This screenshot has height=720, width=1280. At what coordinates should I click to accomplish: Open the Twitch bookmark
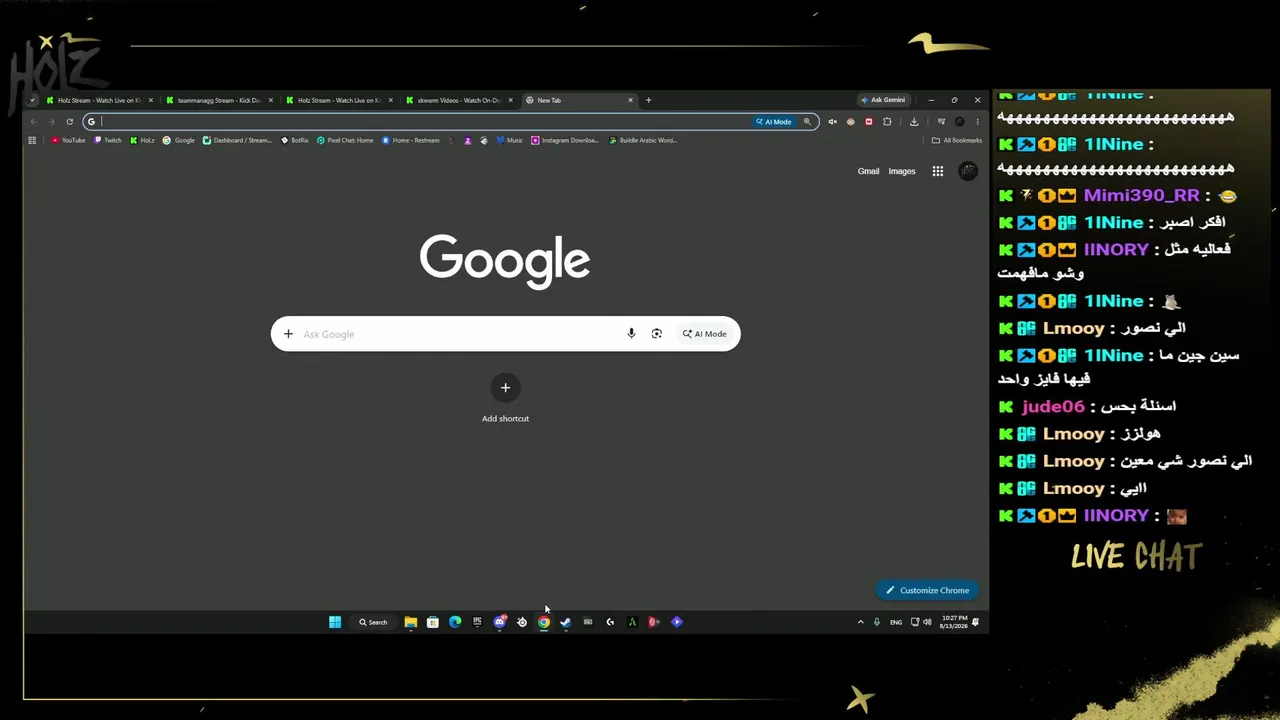pyautogui.click(x=108, y=140)
